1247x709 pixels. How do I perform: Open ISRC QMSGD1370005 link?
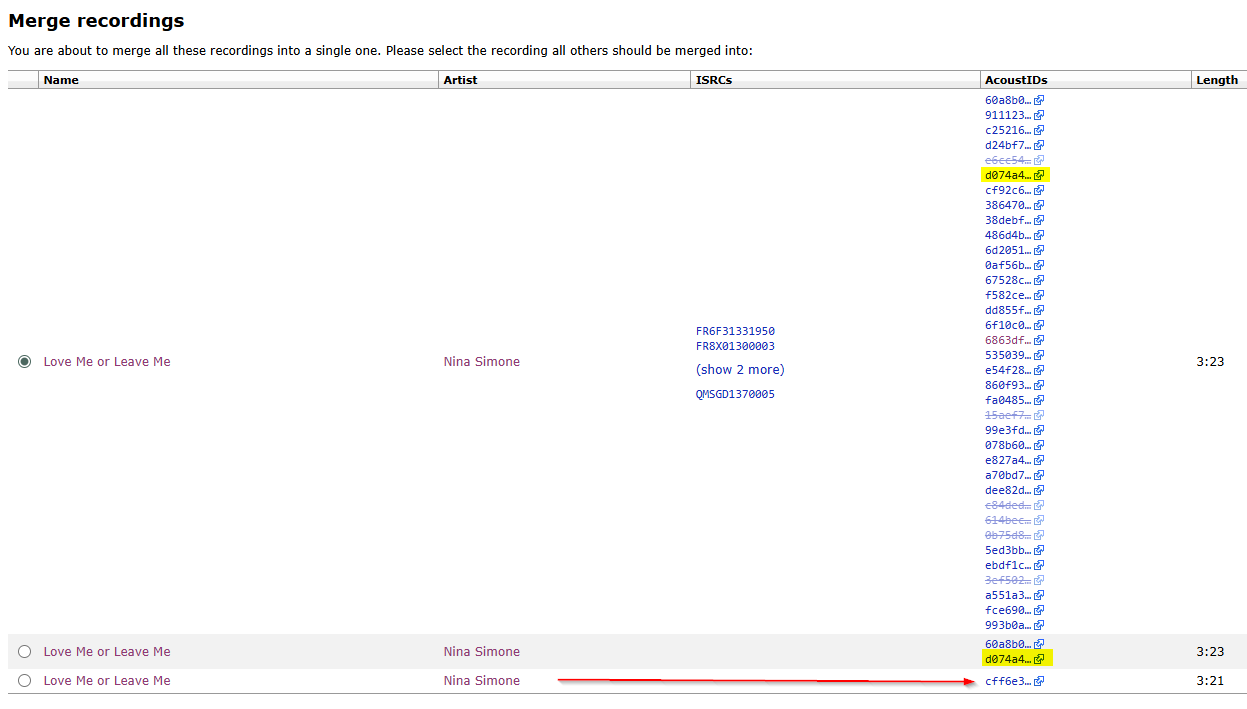point(735,394)
